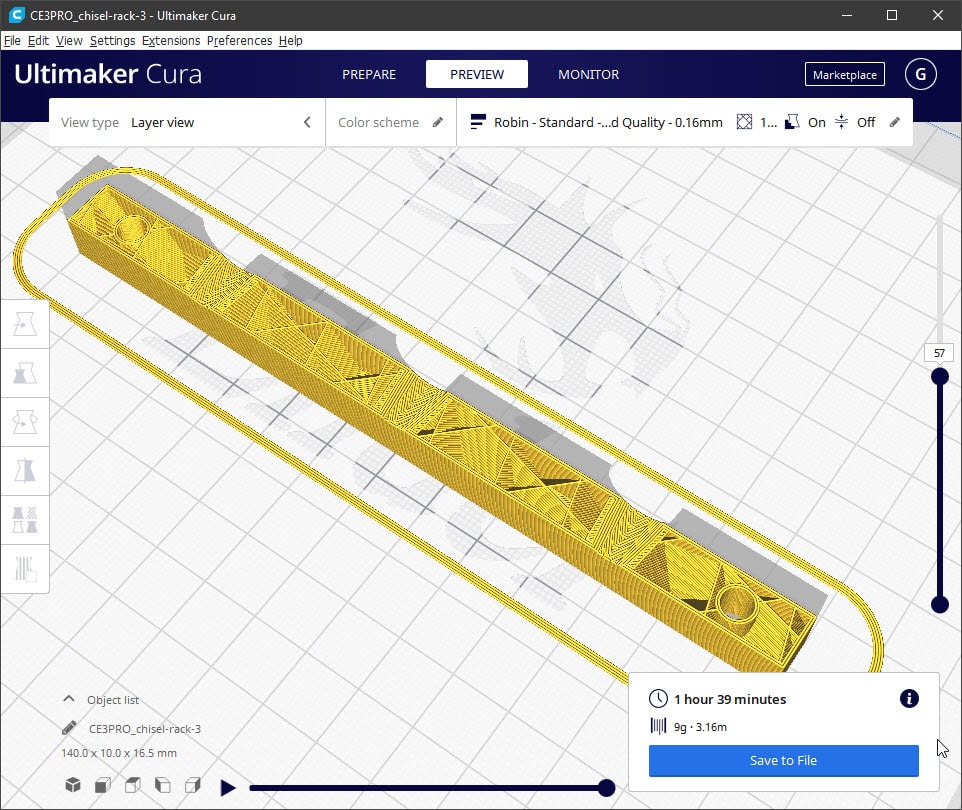The image size is (962, 810).
Task: Click the filament usage spool icon
Action: [658, 727]
